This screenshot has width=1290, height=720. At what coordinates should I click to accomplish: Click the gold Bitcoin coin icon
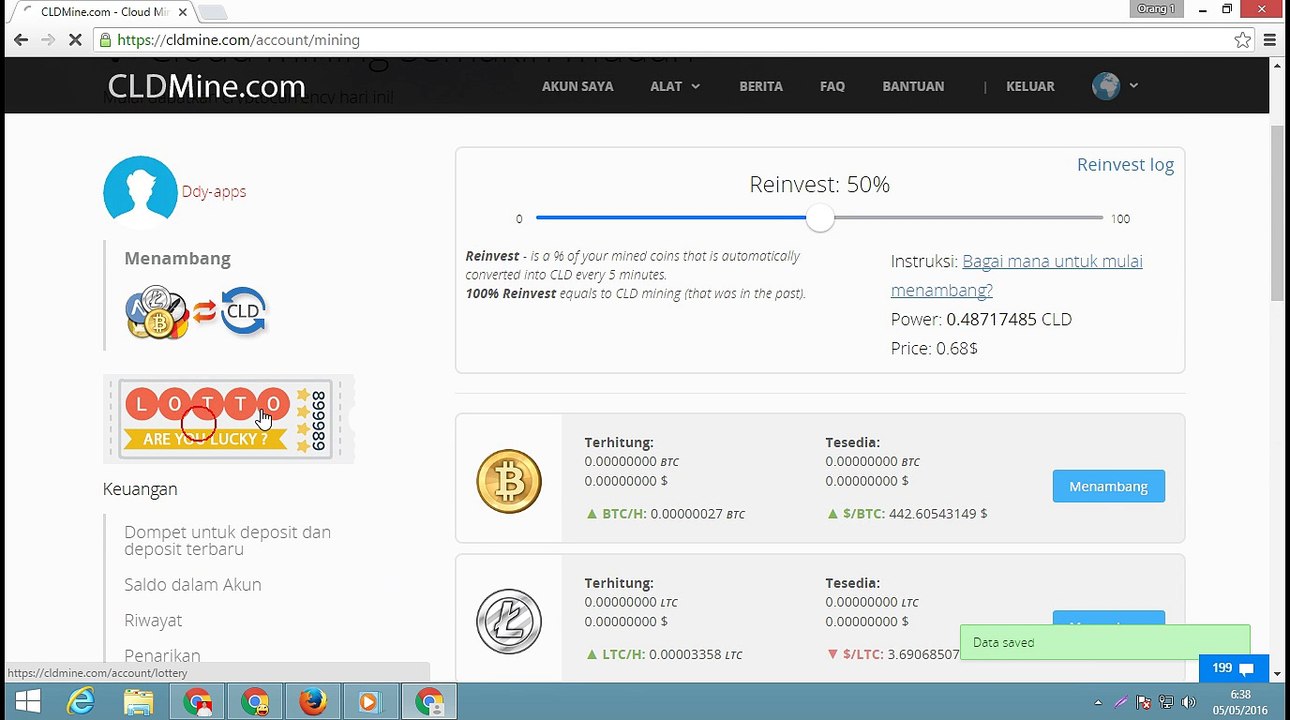(x=509, y=481)
